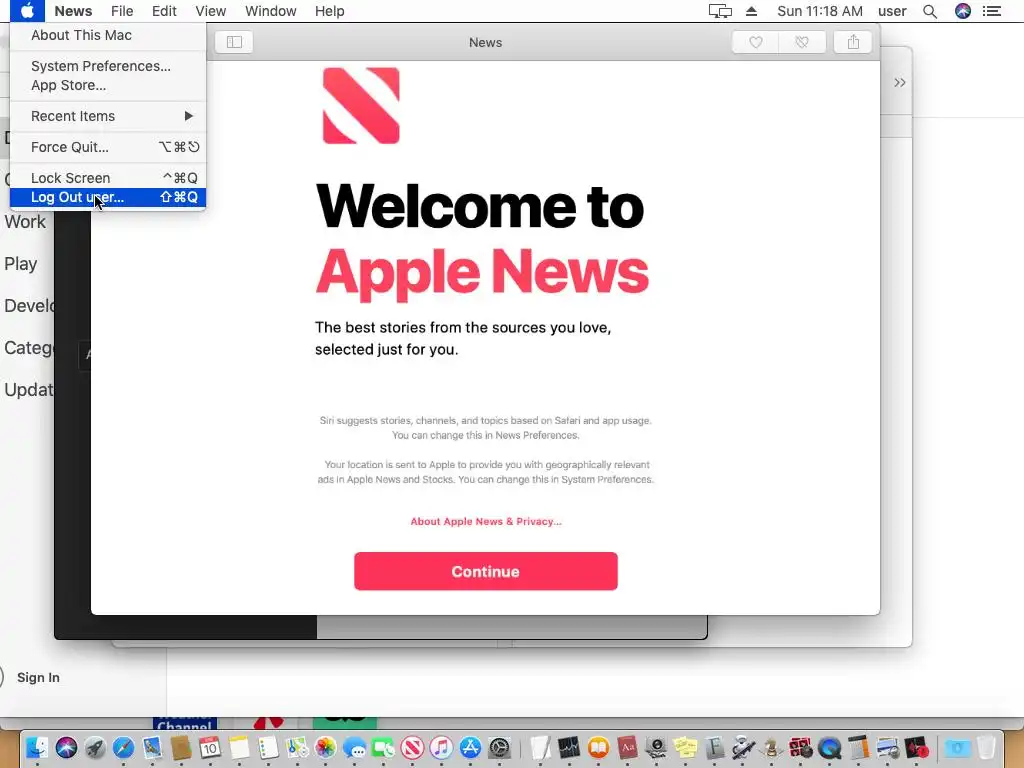The height and width of the screenshot is (768, 1024).
Task: Open App Store icon in Dock
Action: pos(470,748)
